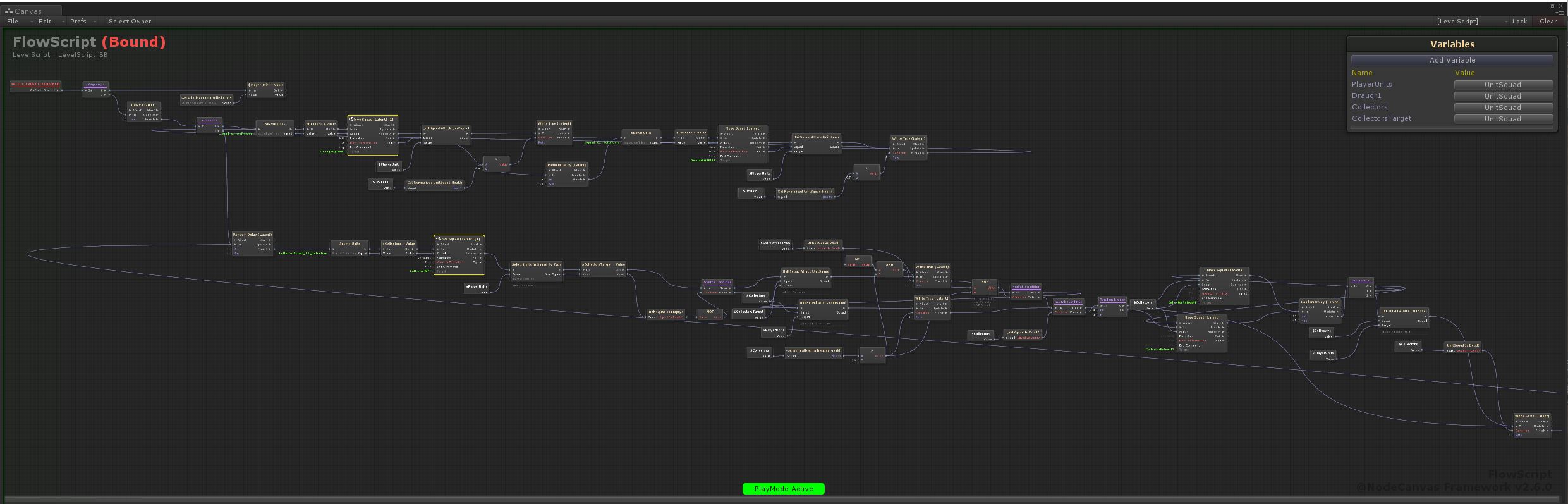Open the Edit menu
1568x504 pixels.
tap(45, 21)
